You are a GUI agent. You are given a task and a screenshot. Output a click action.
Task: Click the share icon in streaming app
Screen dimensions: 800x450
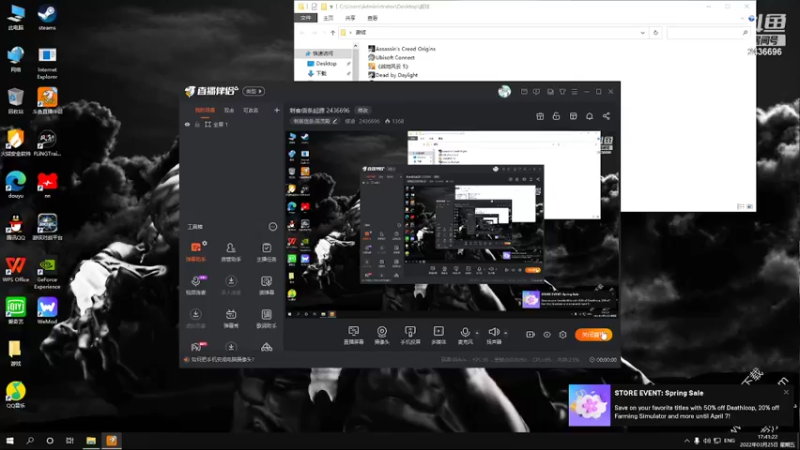pyautogui.click(x=606, y=116)
